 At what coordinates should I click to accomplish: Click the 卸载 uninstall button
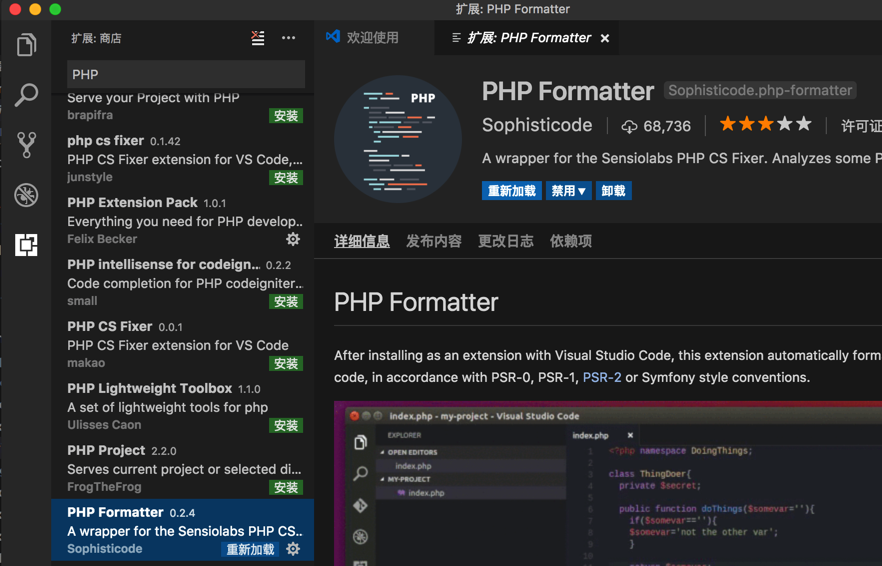tap(613, 191)
